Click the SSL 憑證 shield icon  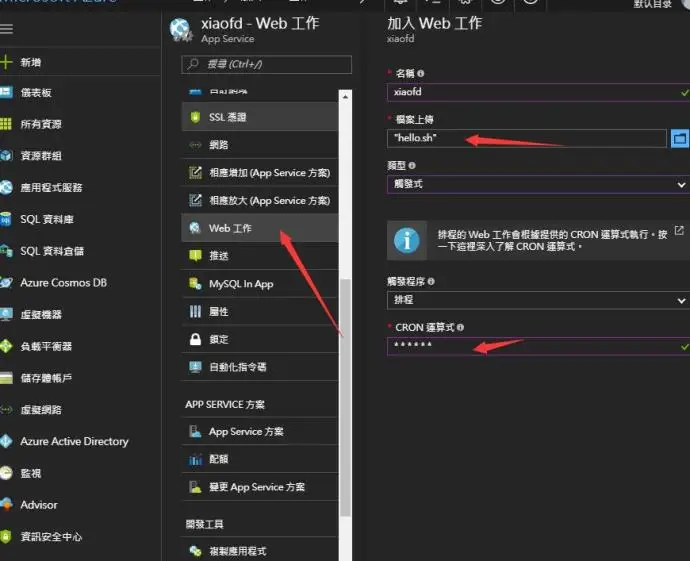pyautogui.click(x=195, y=117)
